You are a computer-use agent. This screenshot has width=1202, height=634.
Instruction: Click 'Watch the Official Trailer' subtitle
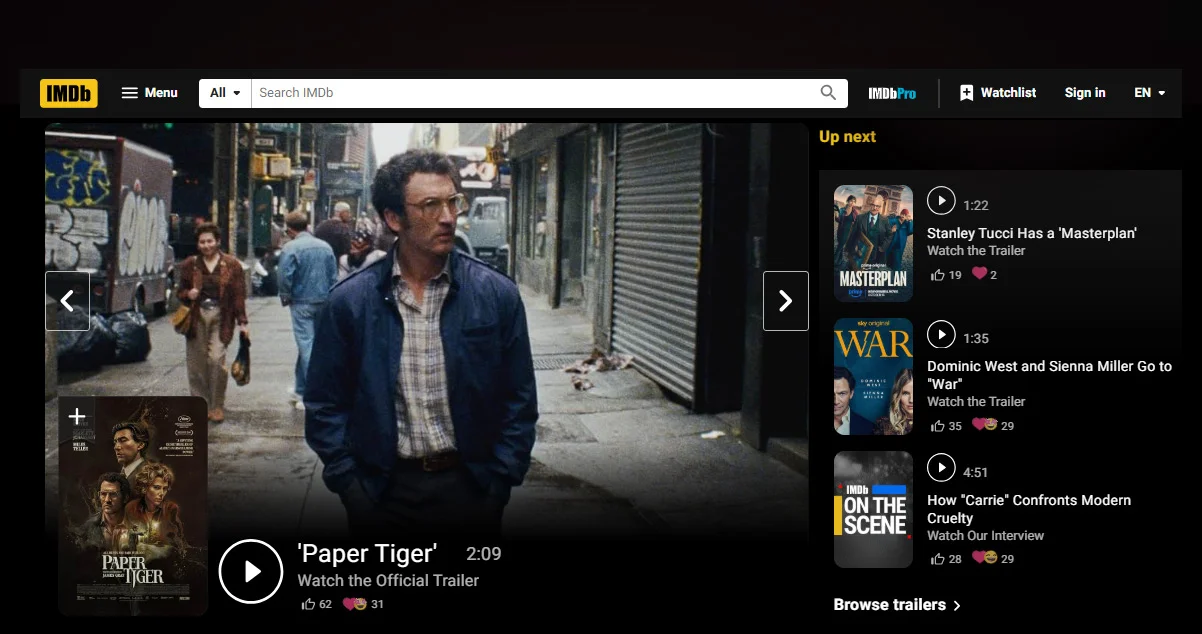coord(388,580)
